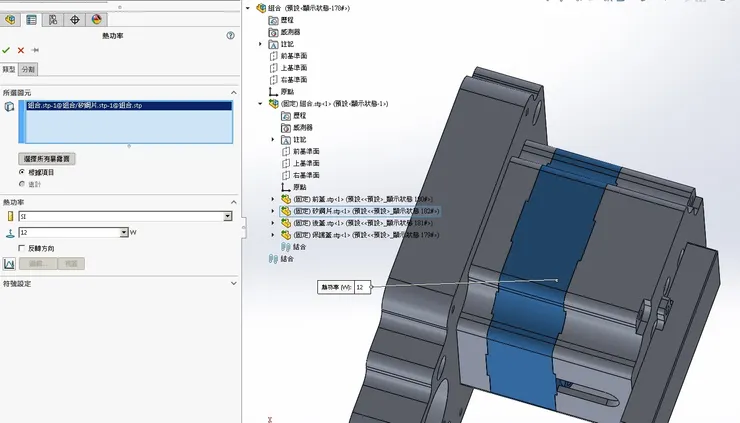
Task: Select the 矽鋼片.stp<1> component row
Action: [360, 211]
